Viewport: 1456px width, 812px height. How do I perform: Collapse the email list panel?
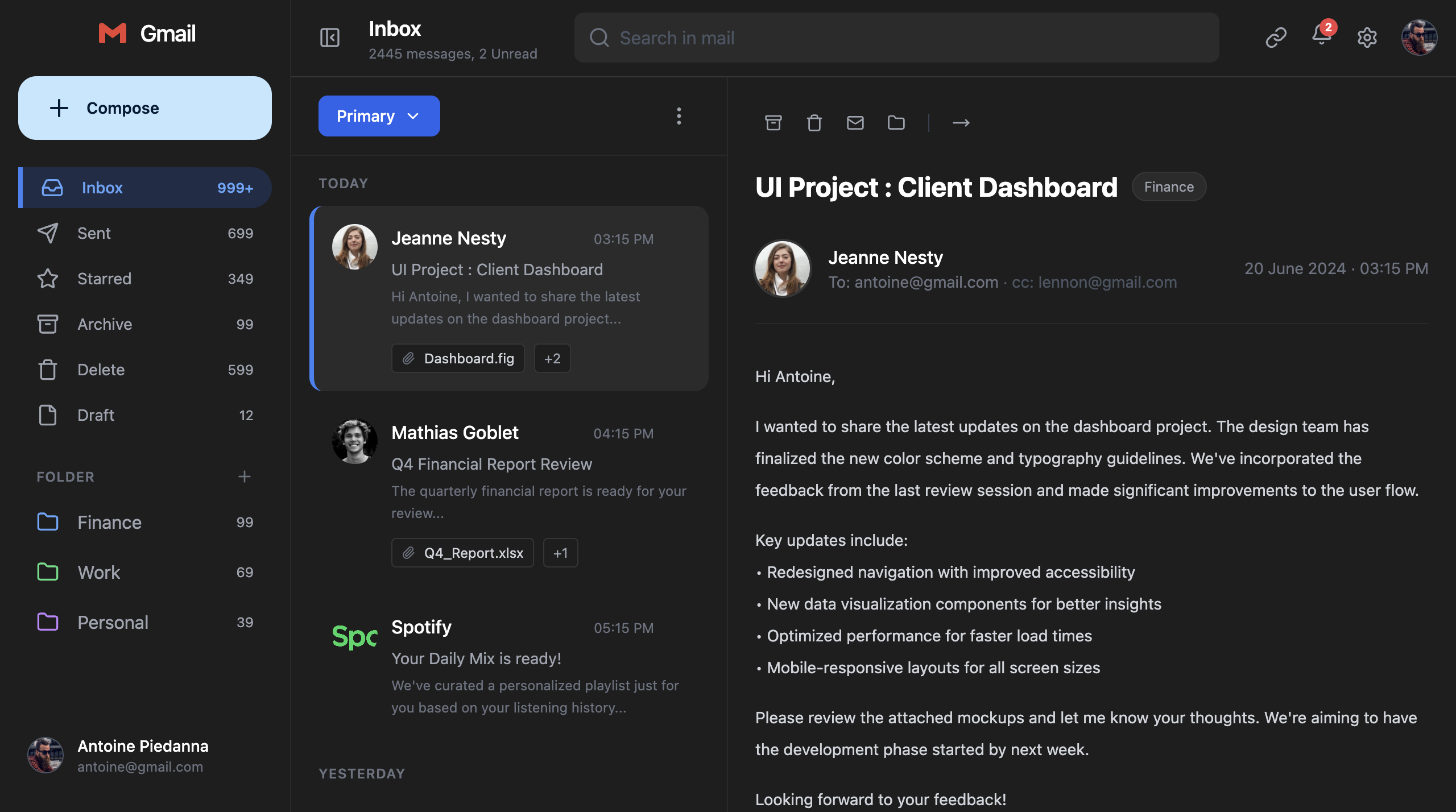(x=329, y=38)
